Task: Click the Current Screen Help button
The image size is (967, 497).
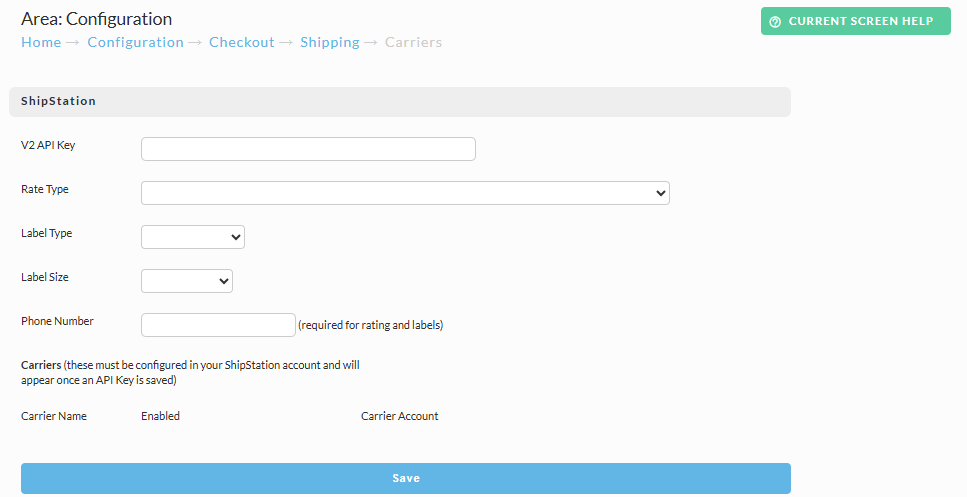Action: [x=855, y=21]
